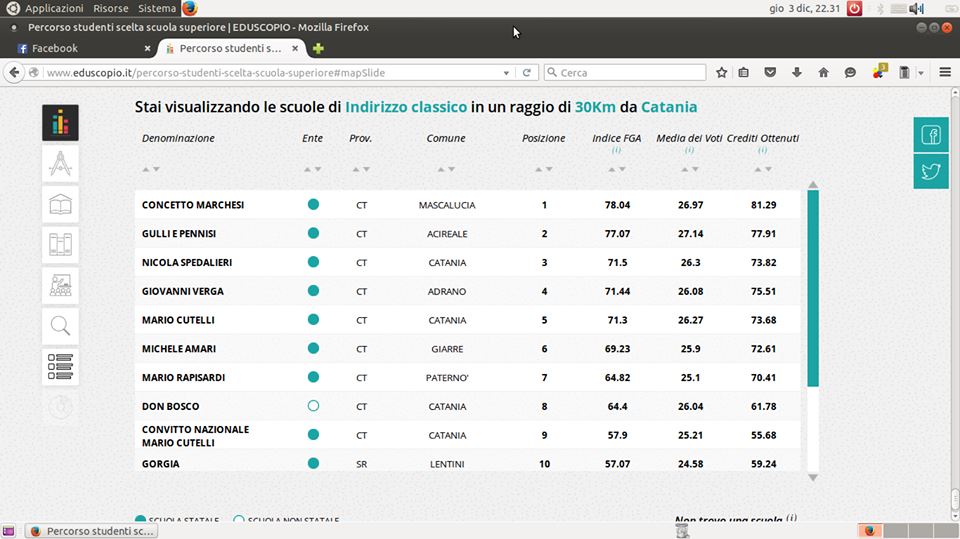Sort table by Indice FGA arrows

(x=617, y=169)
